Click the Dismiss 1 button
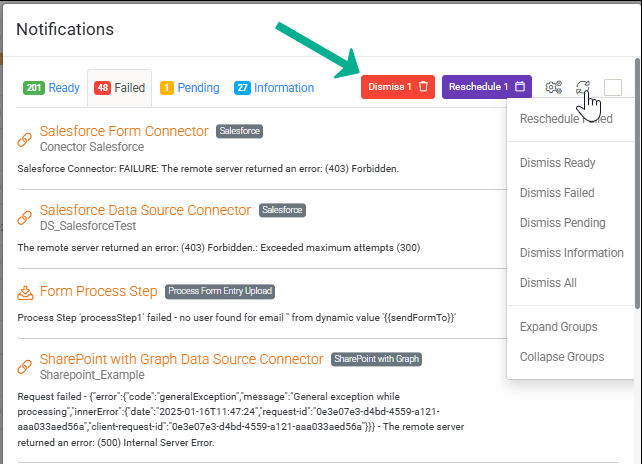The width and height of the screenshot is (642, 464). [x=398, y=87]
